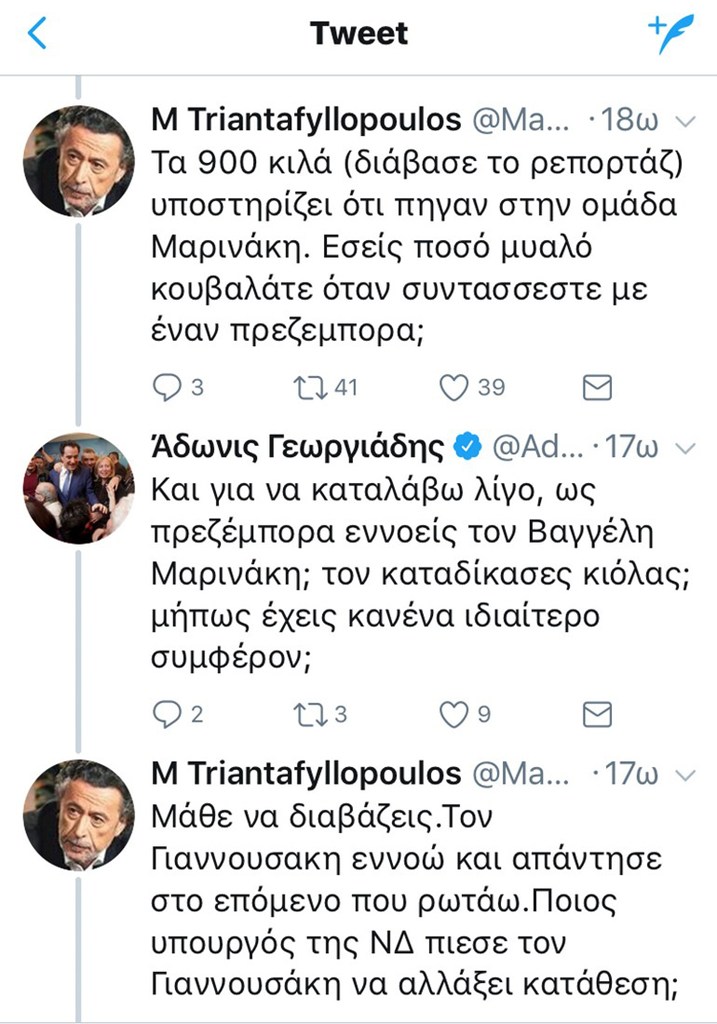
Task: Tap the Tweet title in the header
Action: click(x=359, y=34)
